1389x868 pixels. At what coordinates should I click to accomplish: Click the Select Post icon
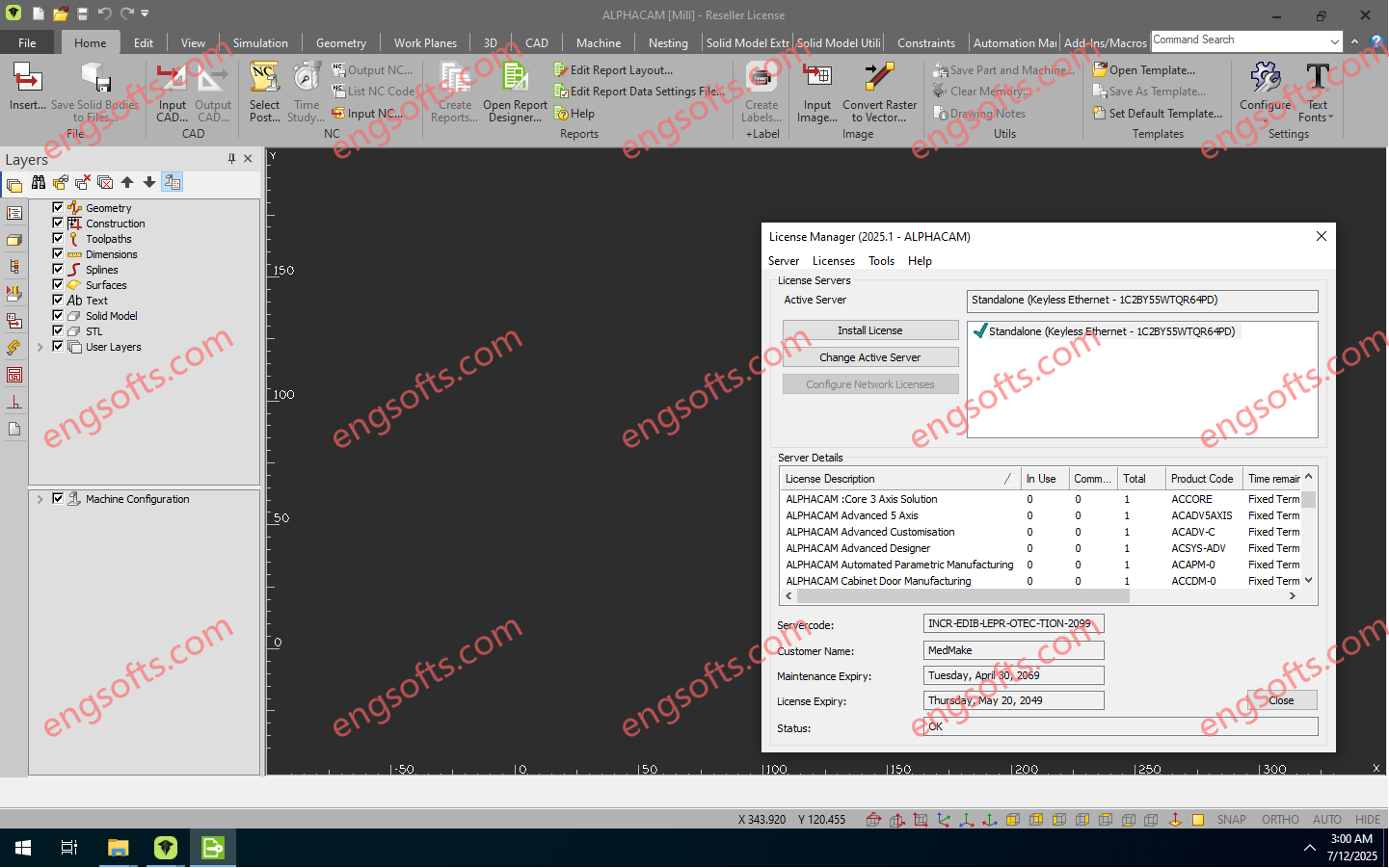tap(264, 92)
